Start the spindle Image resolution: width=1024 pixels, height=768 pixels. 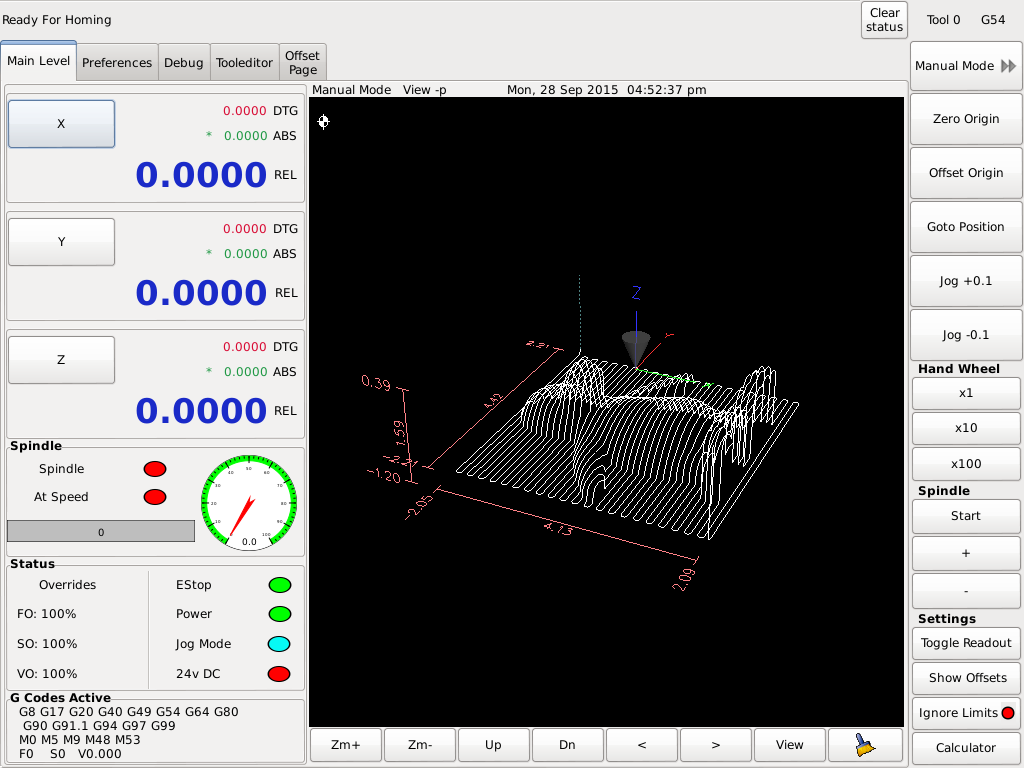967,516
